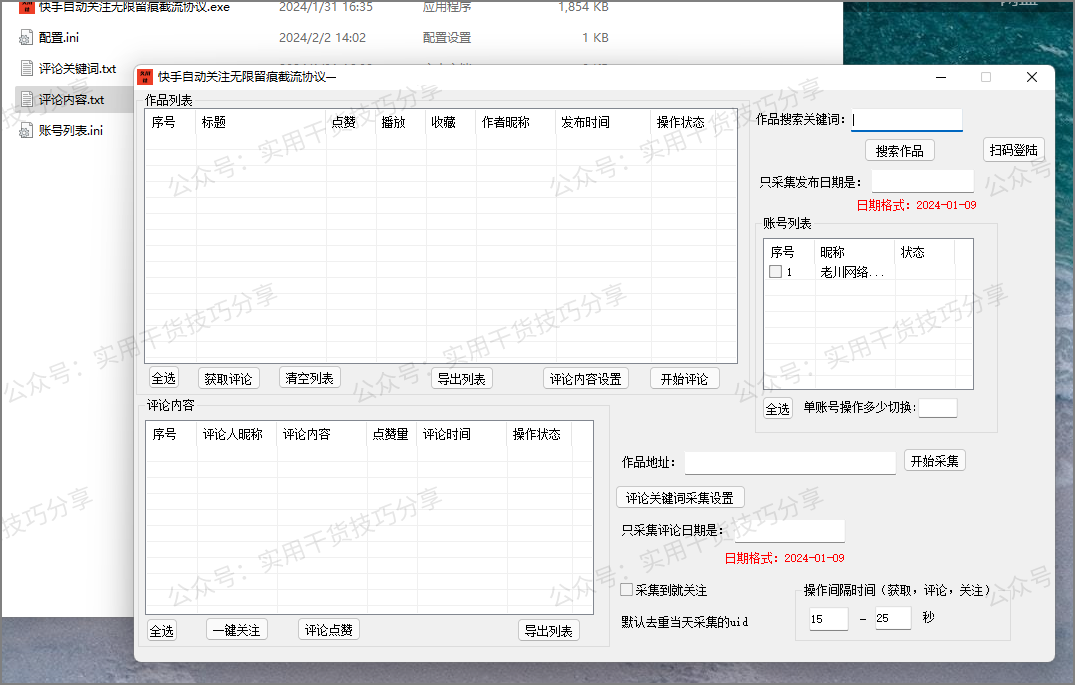This screenshot has height=685, width=1075.
Task: 点击 评论点赞 按钮
Action: pyautogui.click(x=328, y=629)
